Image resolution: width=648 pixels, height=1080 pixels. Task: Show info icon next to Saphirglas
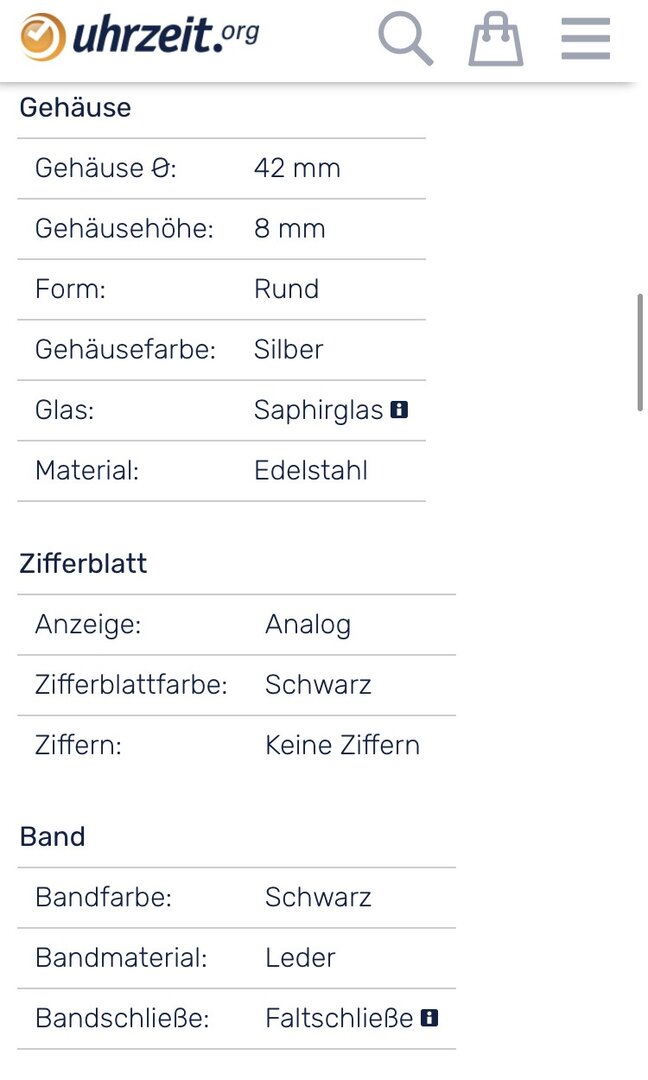399,410
